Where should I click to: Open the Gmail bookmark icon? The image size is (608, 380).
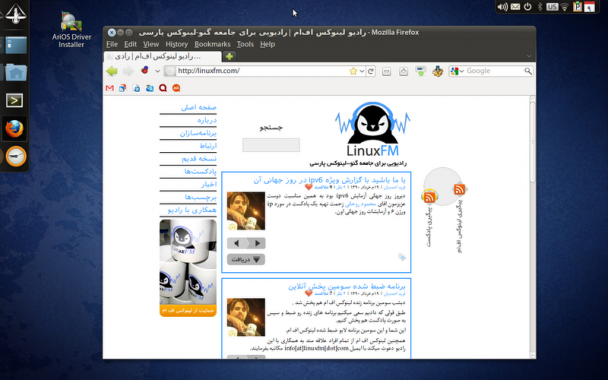110,88
